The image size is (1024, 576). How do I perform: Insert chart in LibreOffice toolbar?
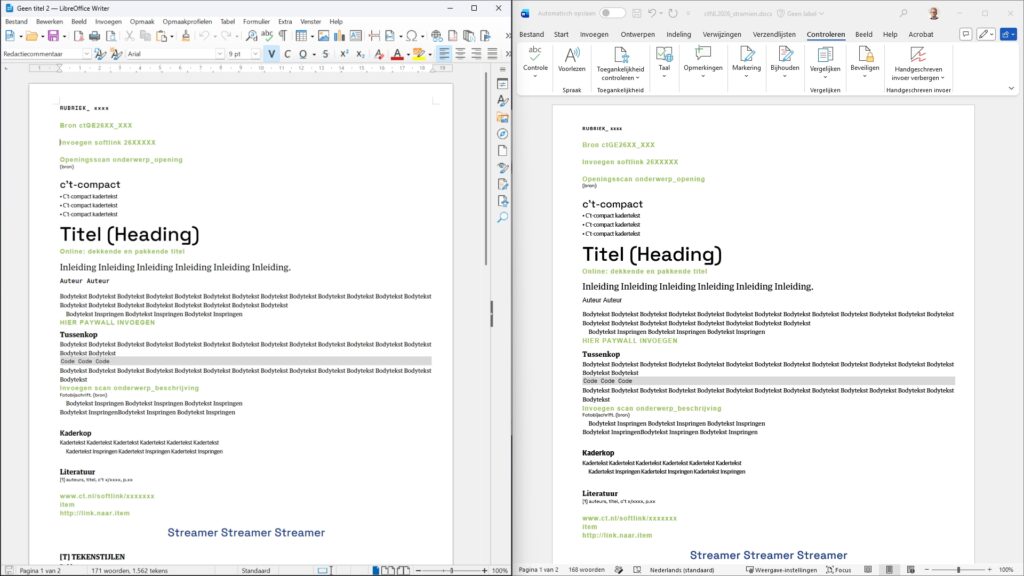click(x=339, y=37)
